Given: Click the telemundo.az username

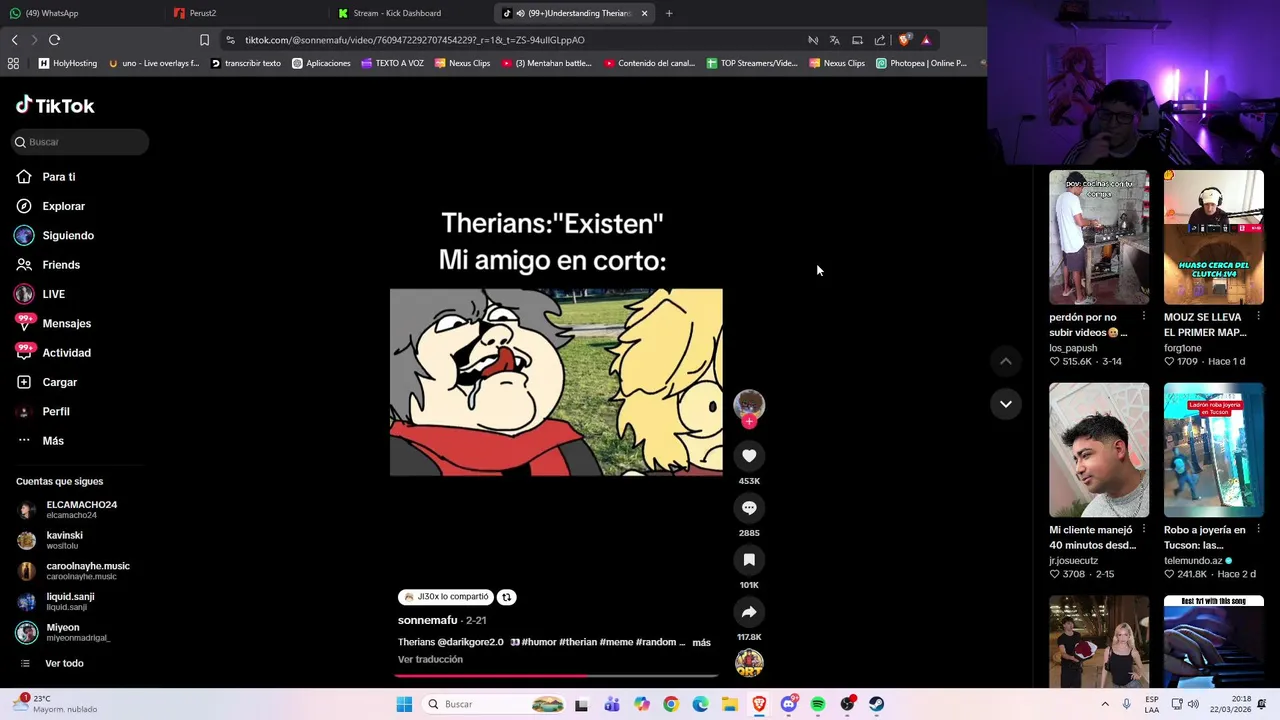Looking at the screenshot, I should click(x=1195, y=561).
